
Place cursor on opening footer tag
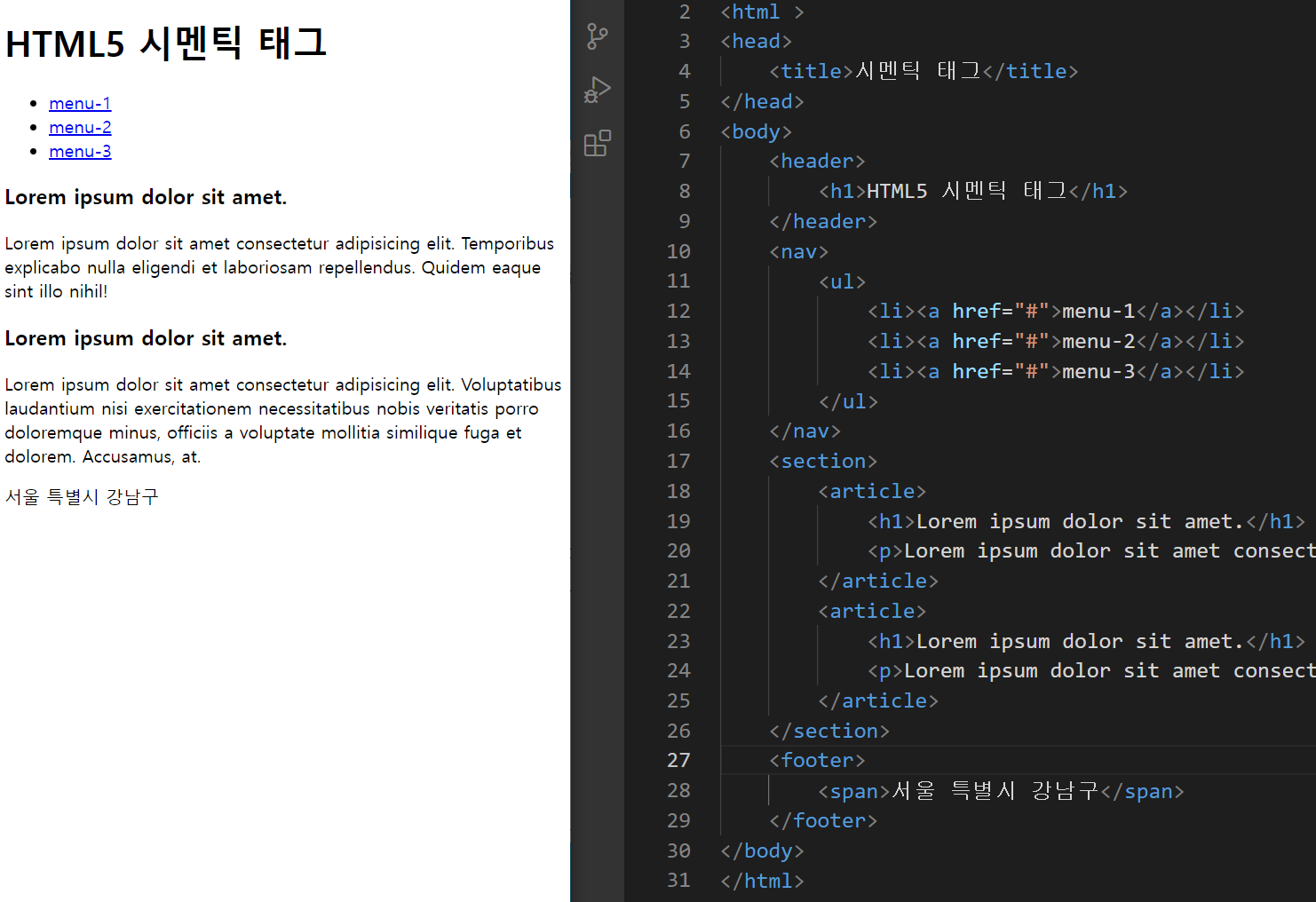(817, 760)
